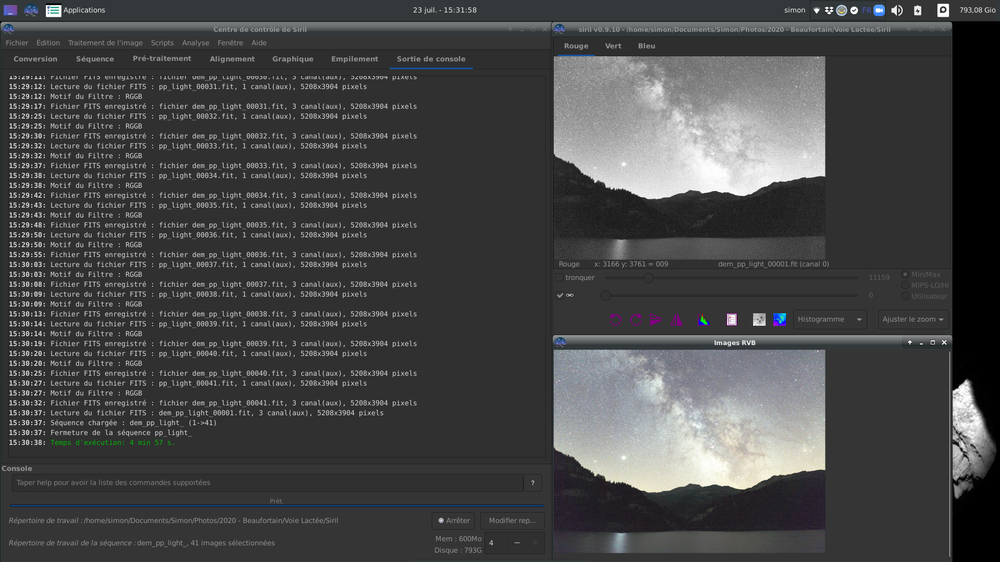This screenshot has width=1000, height=562.
Task: Click the rotate clockwise icon
Action: coord(635,320)
